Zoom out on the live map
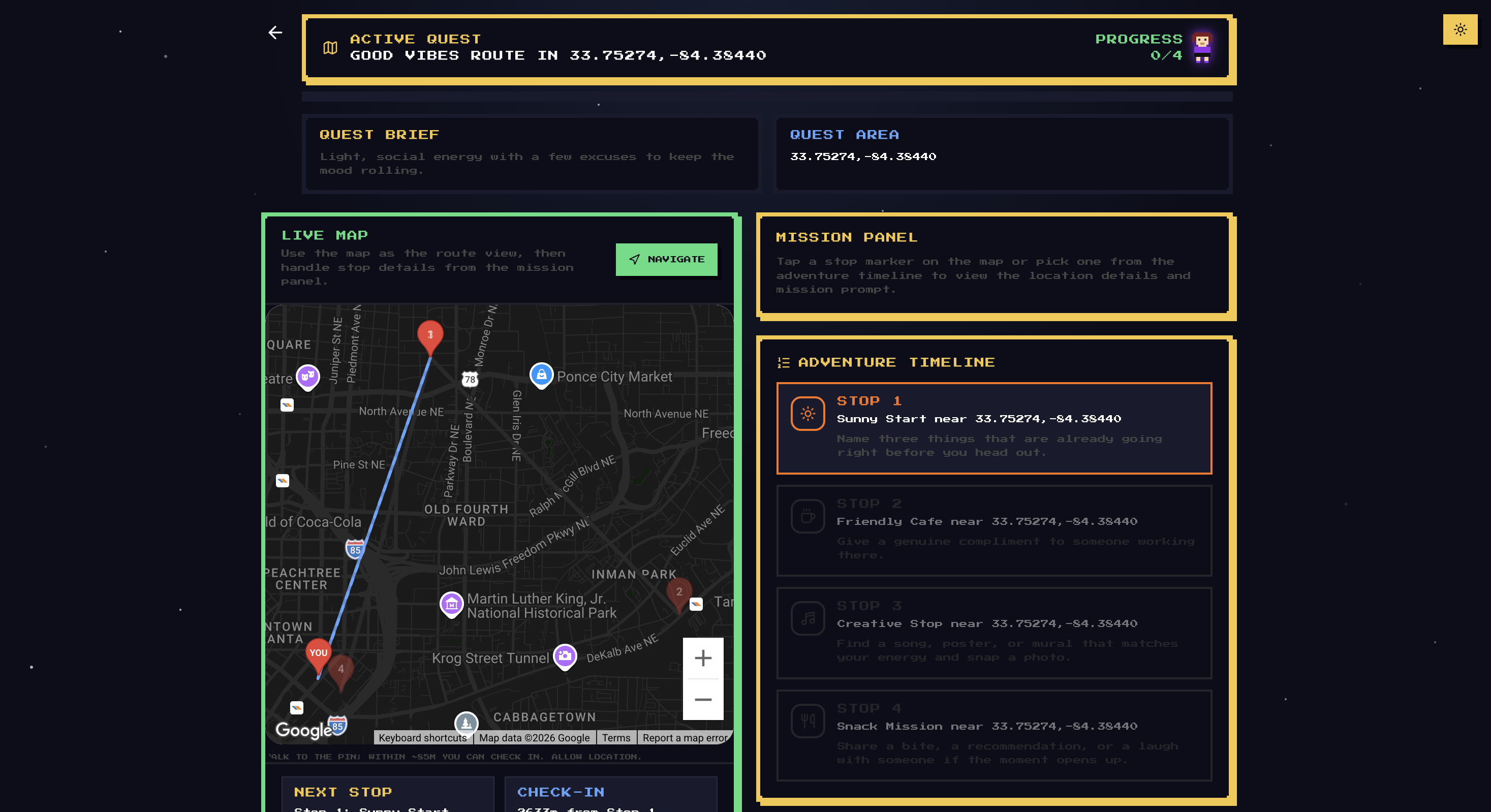 point(703,700)
